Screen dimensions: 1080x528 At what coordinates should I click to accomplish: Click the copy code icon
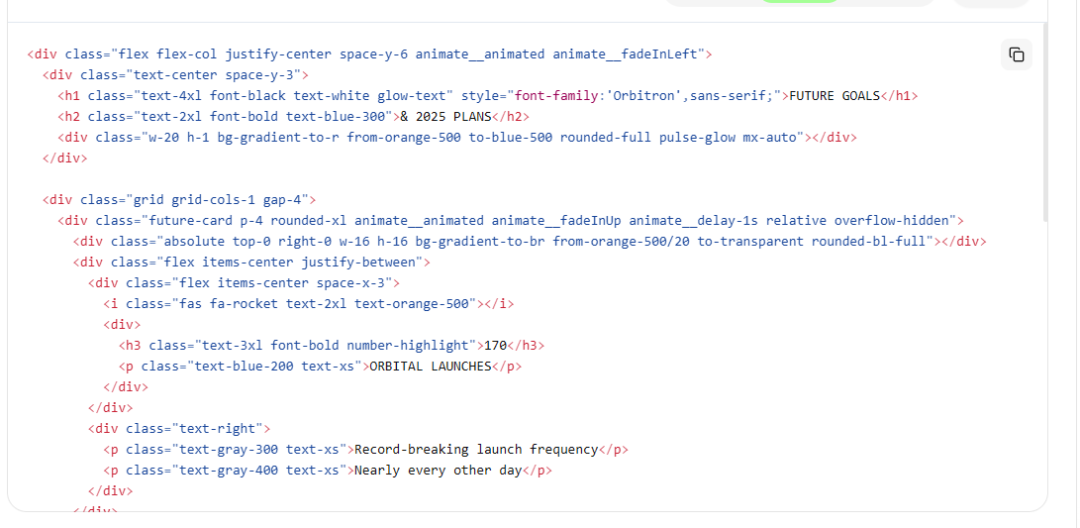(1016, 55)
